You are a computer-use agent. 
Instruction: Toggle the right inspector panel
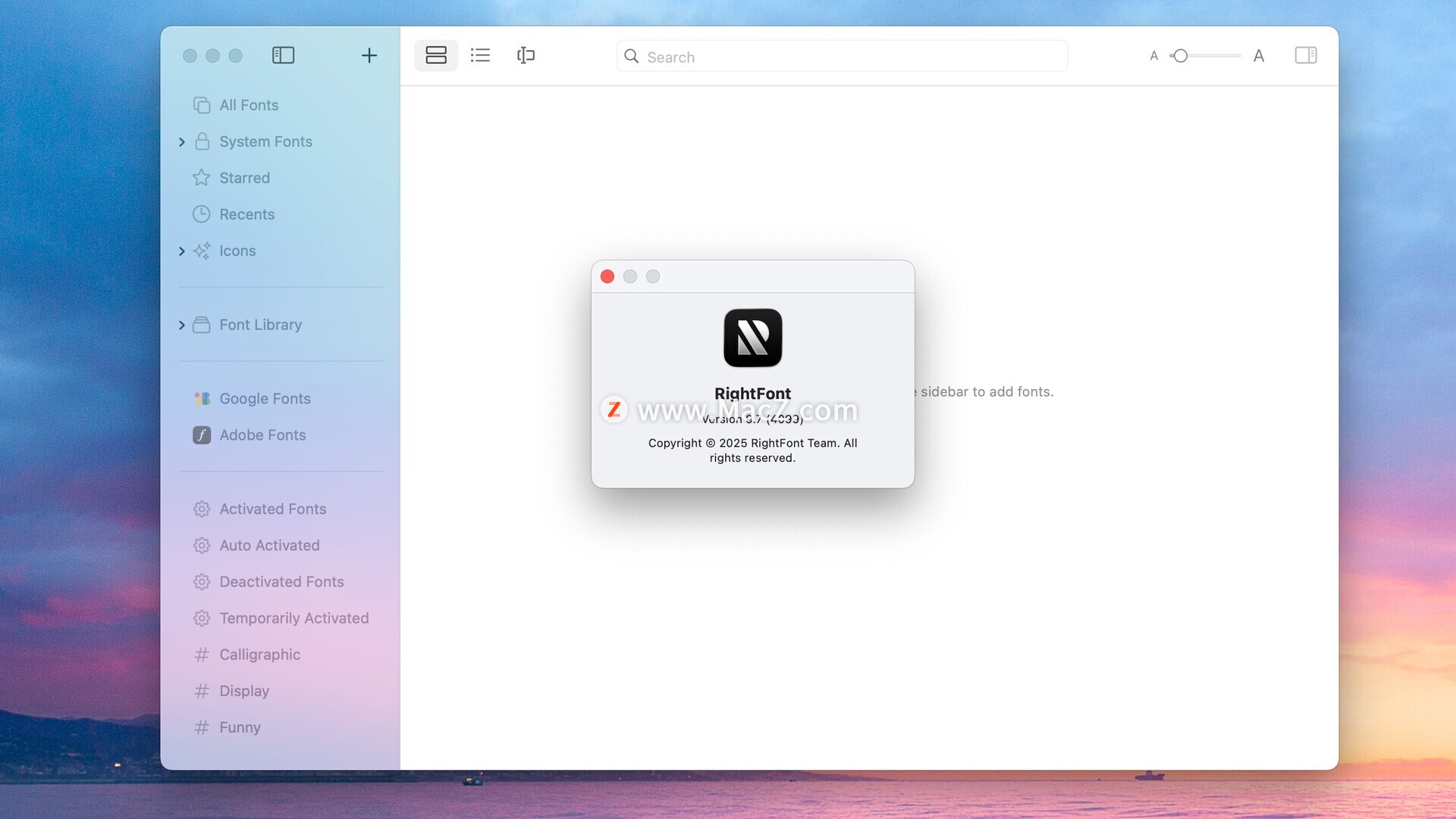pyautogui.click(x=1306, y=55)
